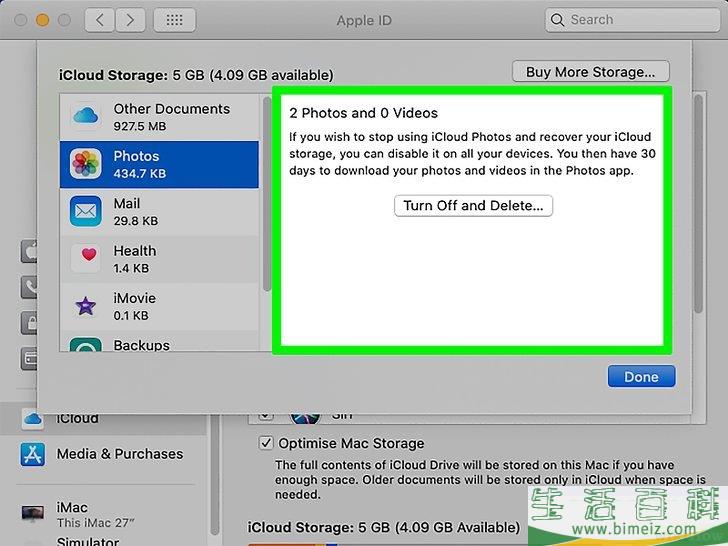The height and width of the screenshot is (546, 728).
Task: Toggle Optimise Mac Storage checkbox
Action: pyautogui.click(x=266, y=443)
